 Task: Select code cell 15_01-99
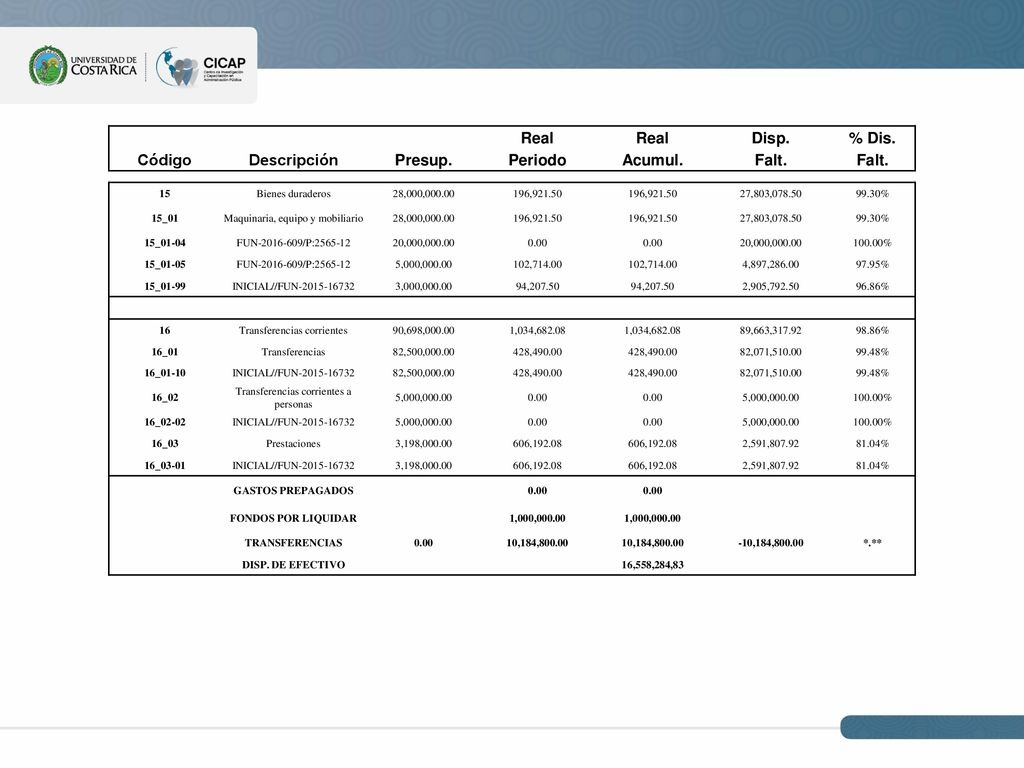tap(165, 286)
